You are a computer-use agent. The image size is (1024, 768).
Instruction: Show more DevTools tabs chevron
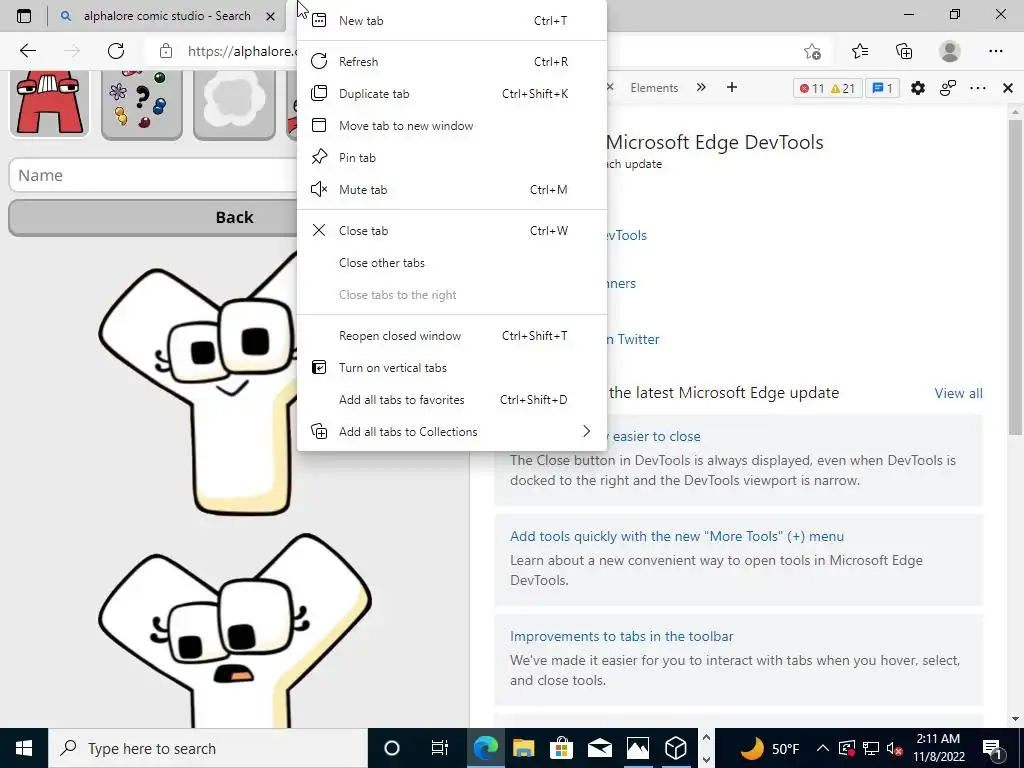tap(701, 88)
